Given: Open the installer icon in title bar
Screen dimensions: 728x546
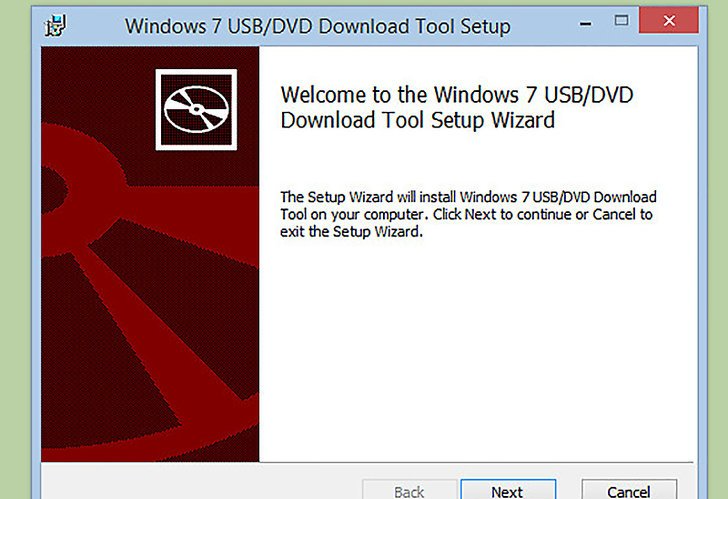Looking at the screenshot, I should pyautogui.click(x=56, y=26).
